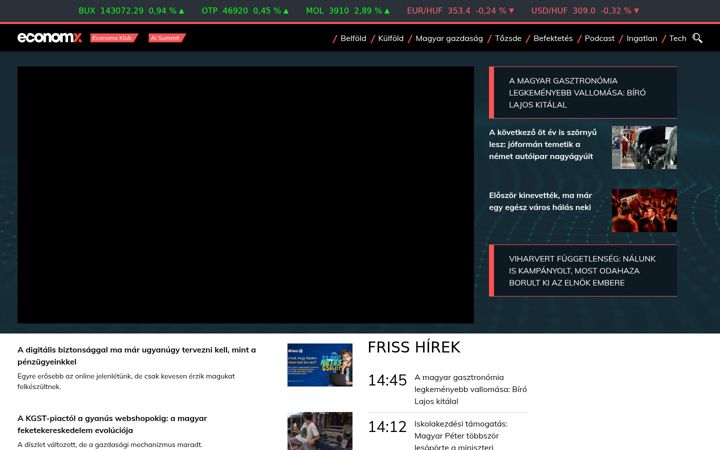Open the Podcast section
Viewport: 720px width, 450px height.
pos(599,39)
